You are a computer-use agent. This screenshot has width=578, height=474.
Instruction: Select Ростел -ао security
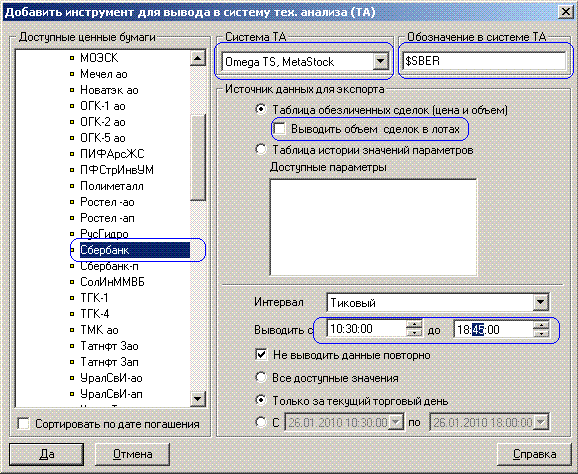pyautogui.click(x=107, y=202)
